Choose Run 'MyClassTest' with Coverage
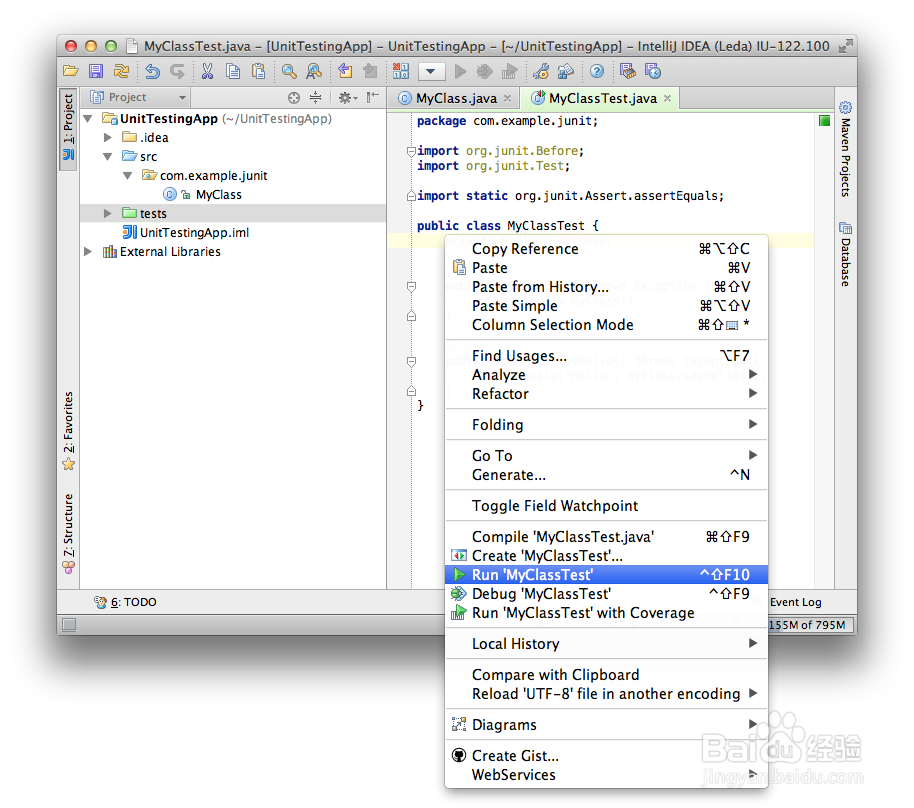Viewport: 914px width, 808px height. pyautogui.click(x=606, y=613)
